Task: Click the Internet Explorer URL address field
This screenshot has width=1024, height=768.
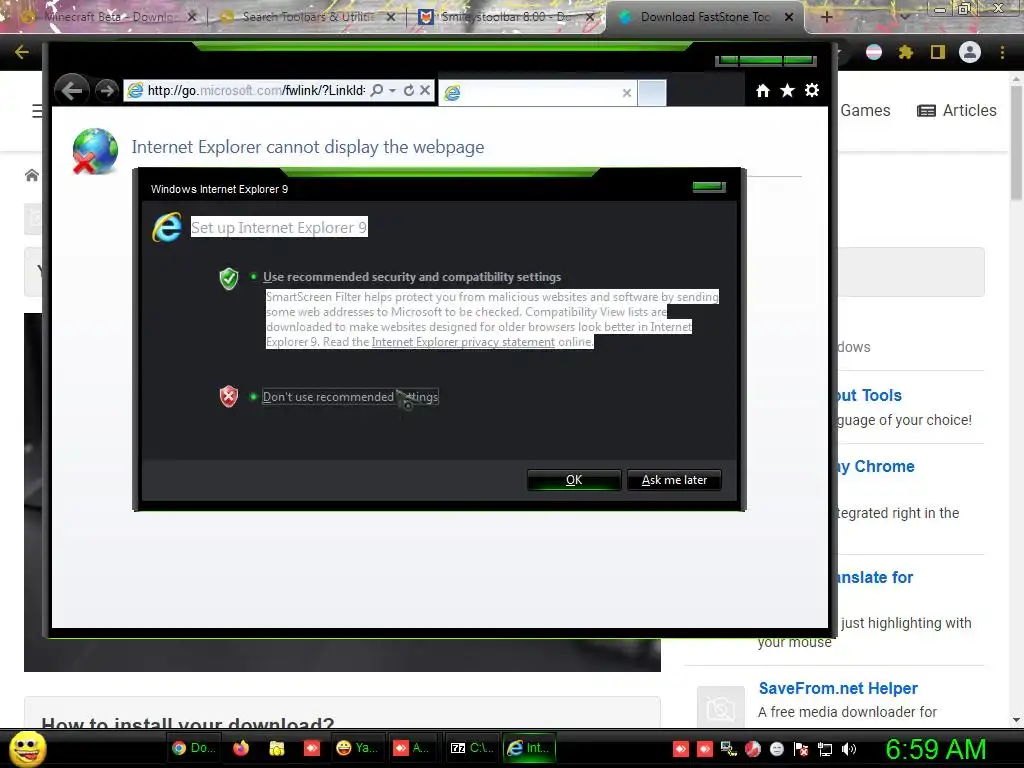Action: [x=256, y=90]
